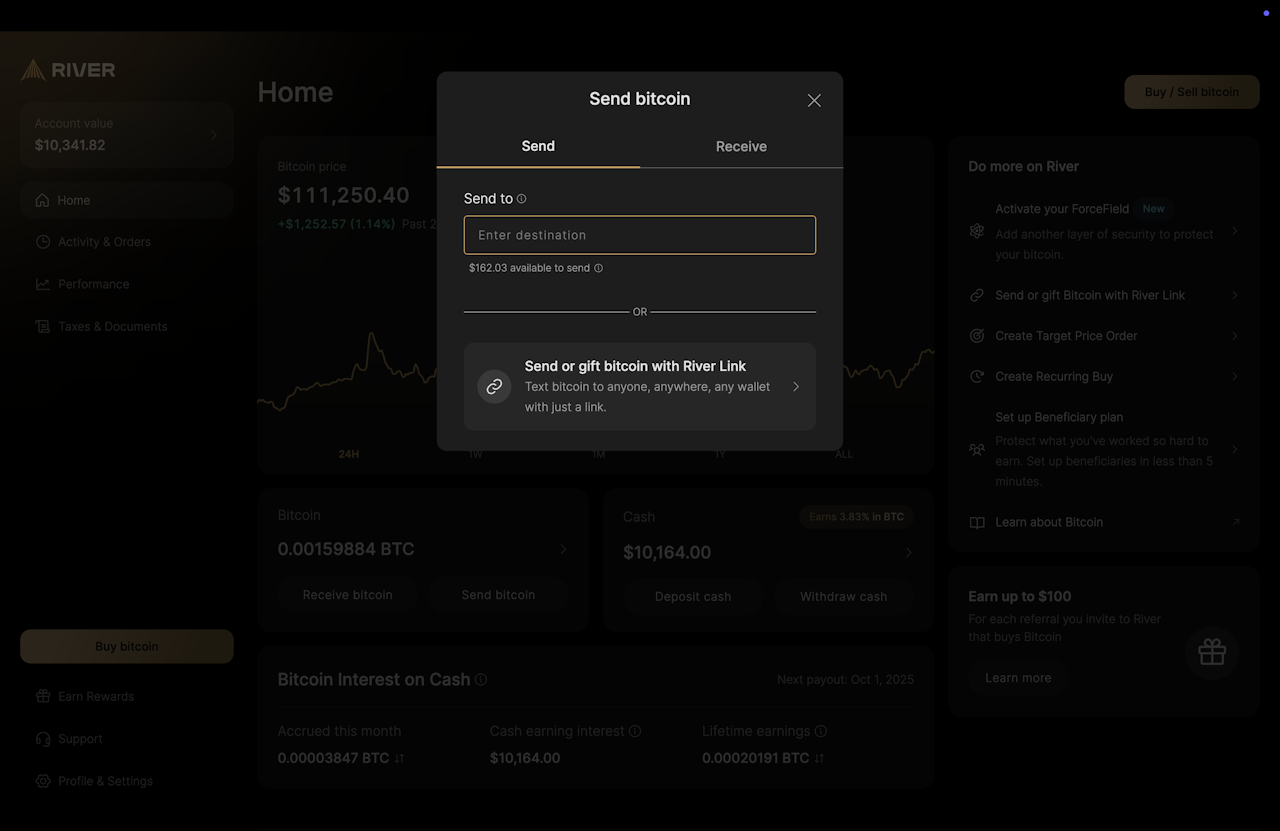Click Earns 3.83% in BTC badge
The width and height of the screenshot is (1280, 831).
(856, 517)
